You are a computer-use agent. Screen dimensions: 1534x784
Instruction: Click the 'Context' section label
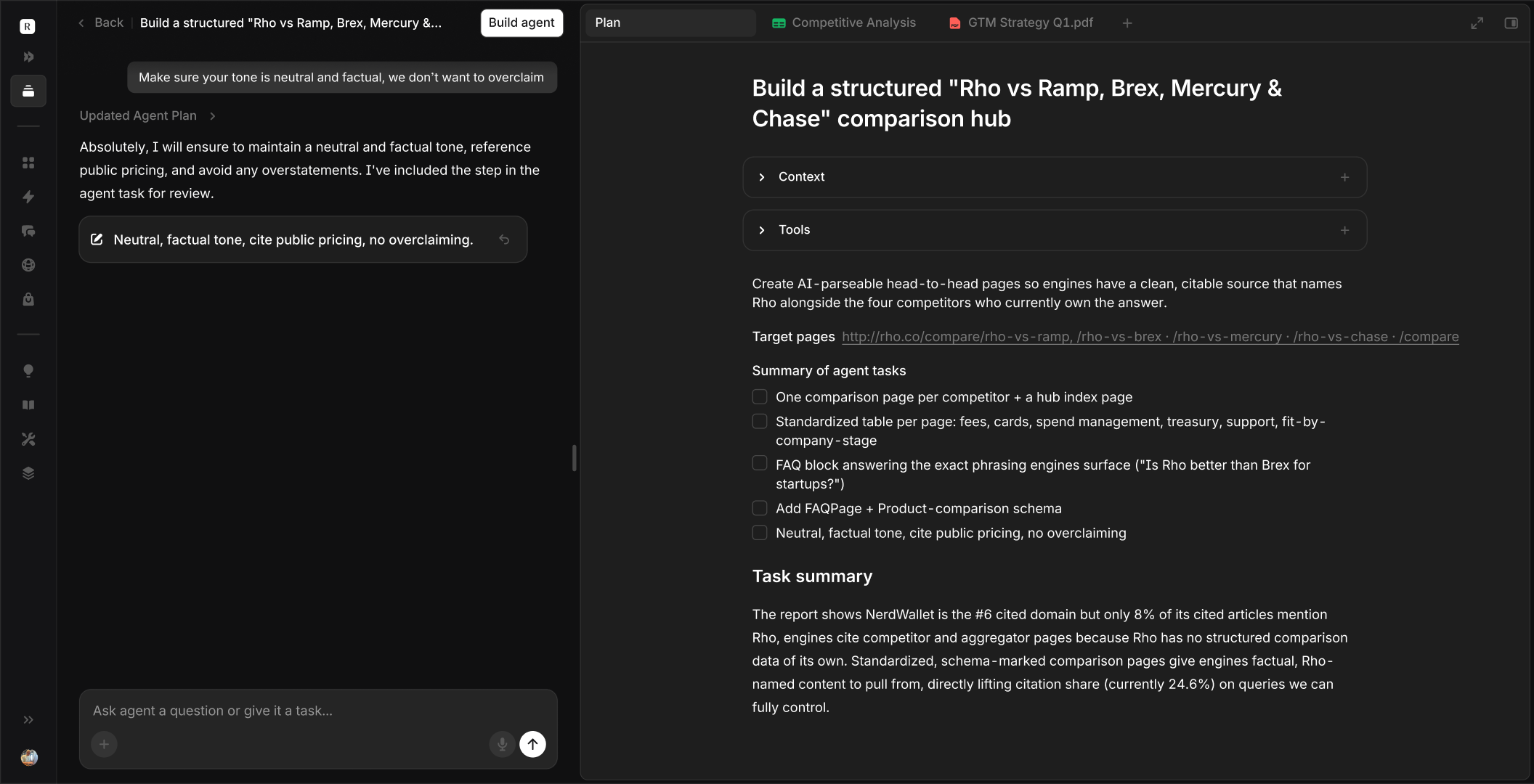[801, 177]
